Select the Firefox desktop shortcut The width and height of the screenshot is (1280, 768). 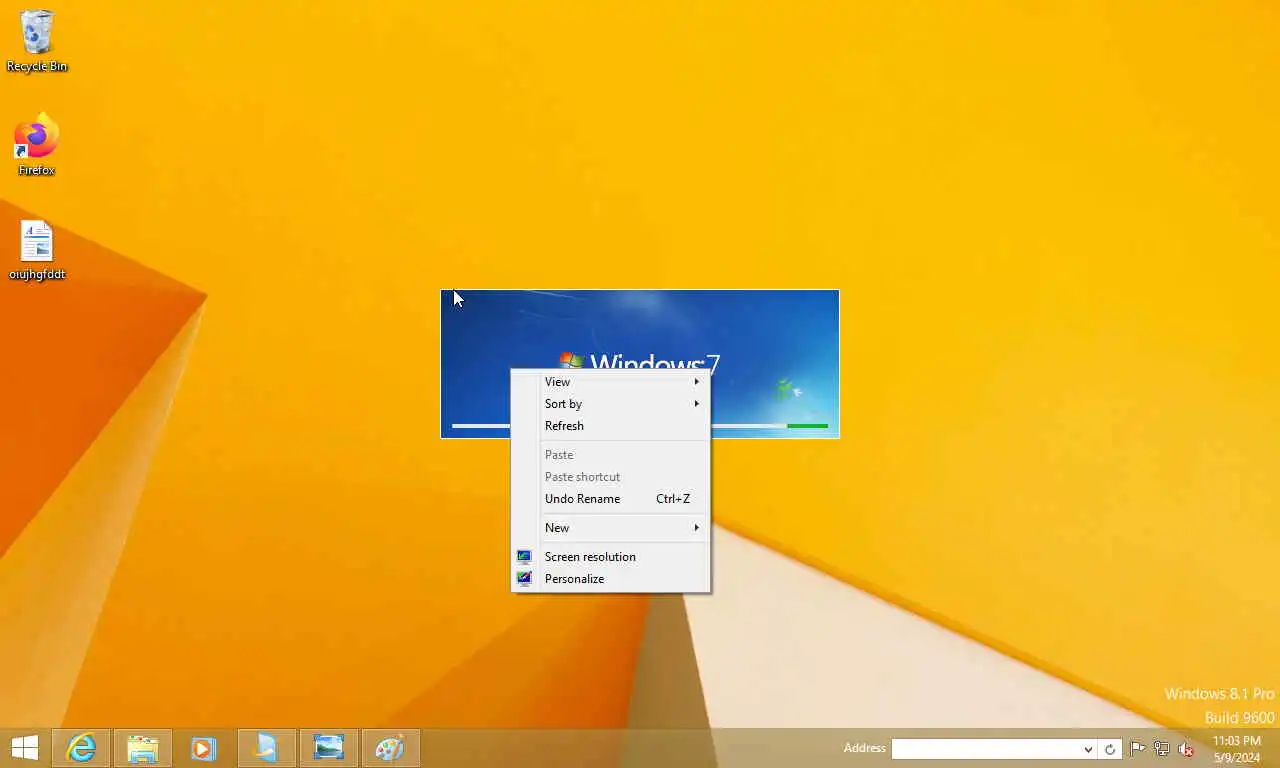37,145
